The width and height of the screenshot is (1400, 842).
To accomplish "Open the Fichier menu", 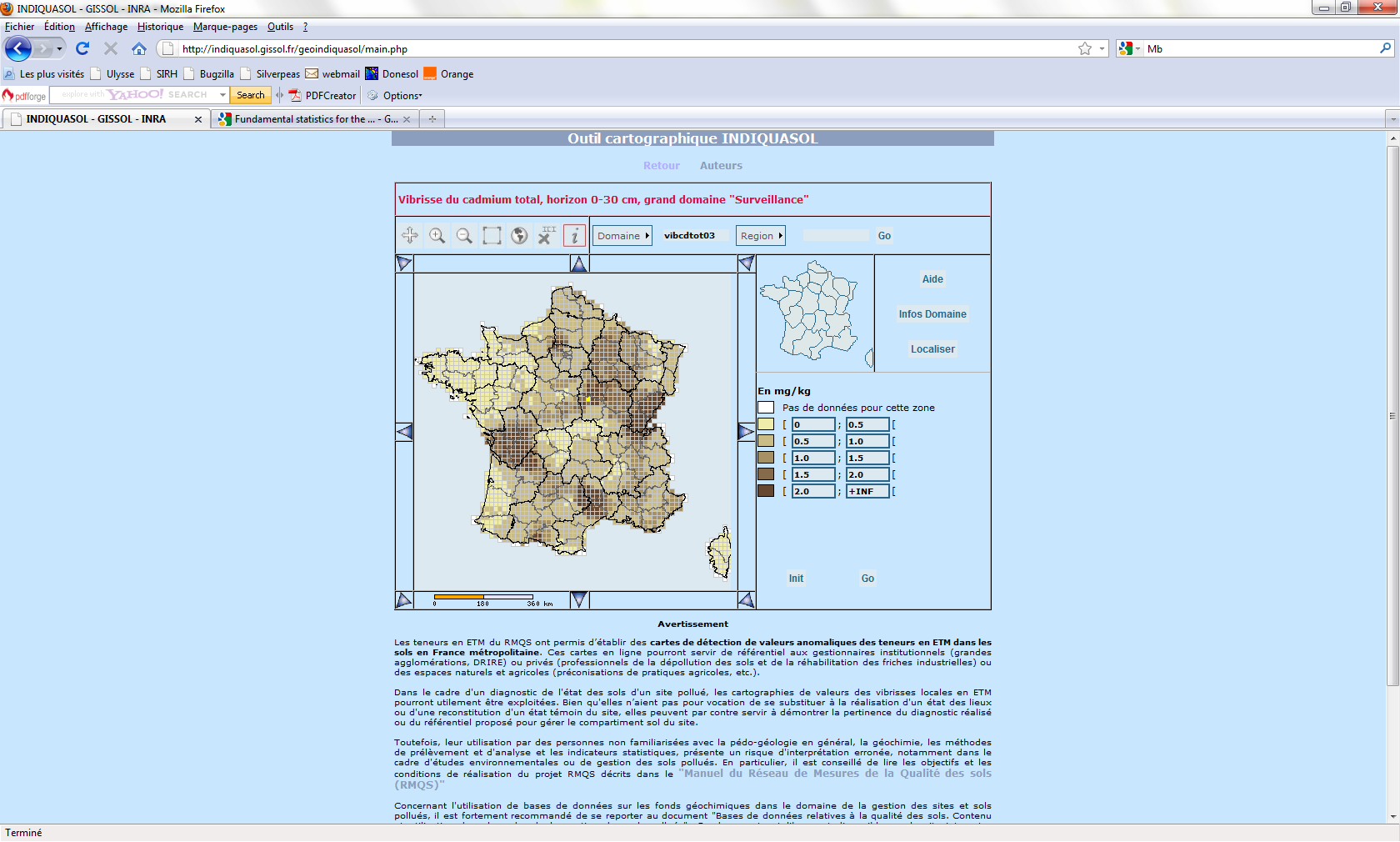I will pos(20,27).
